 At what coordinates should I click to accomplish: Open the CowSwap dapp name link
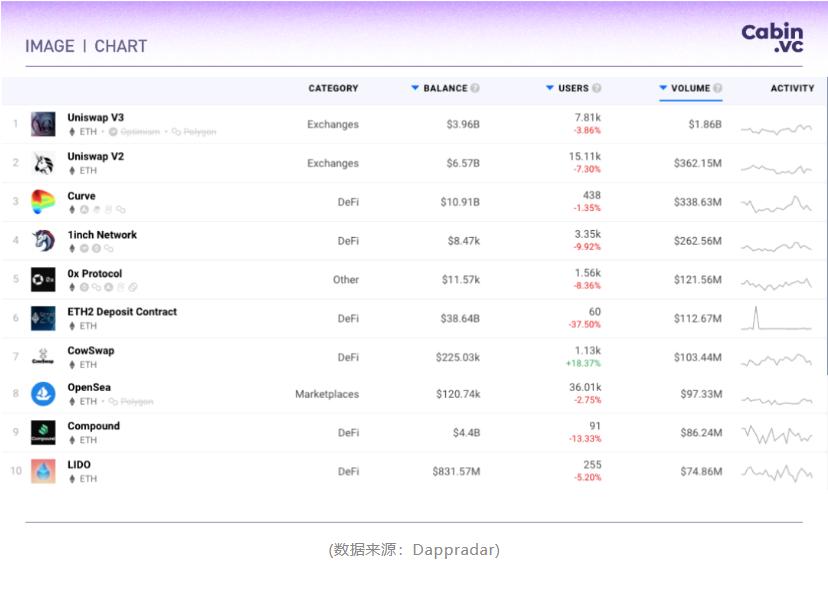point(91,351)
